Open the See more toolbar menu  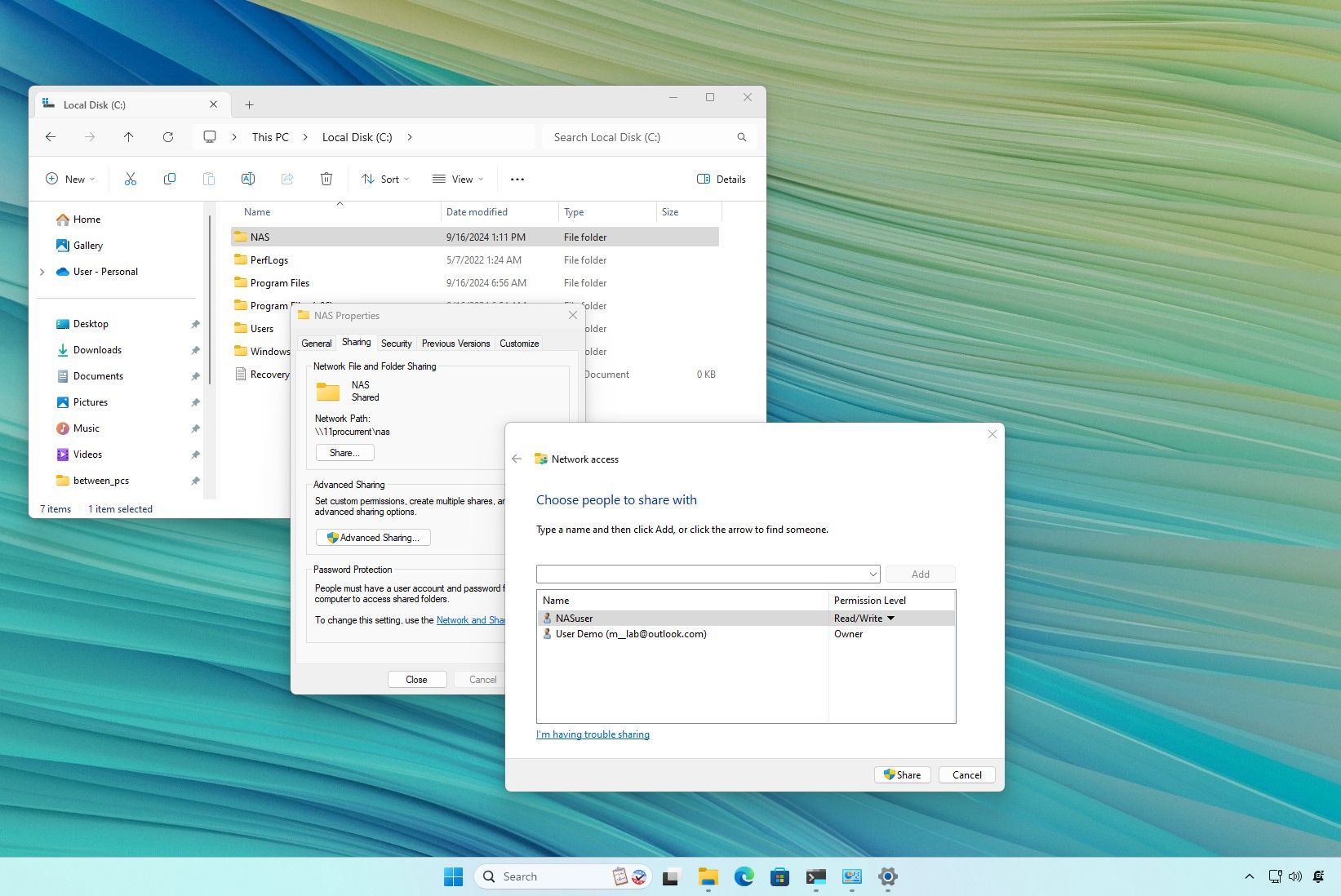(517, 179)
